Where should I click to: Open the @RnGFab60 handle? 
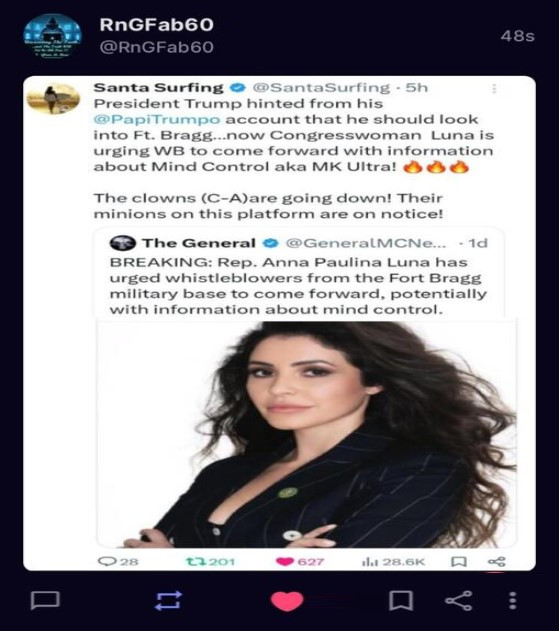[x=157, y=47]
